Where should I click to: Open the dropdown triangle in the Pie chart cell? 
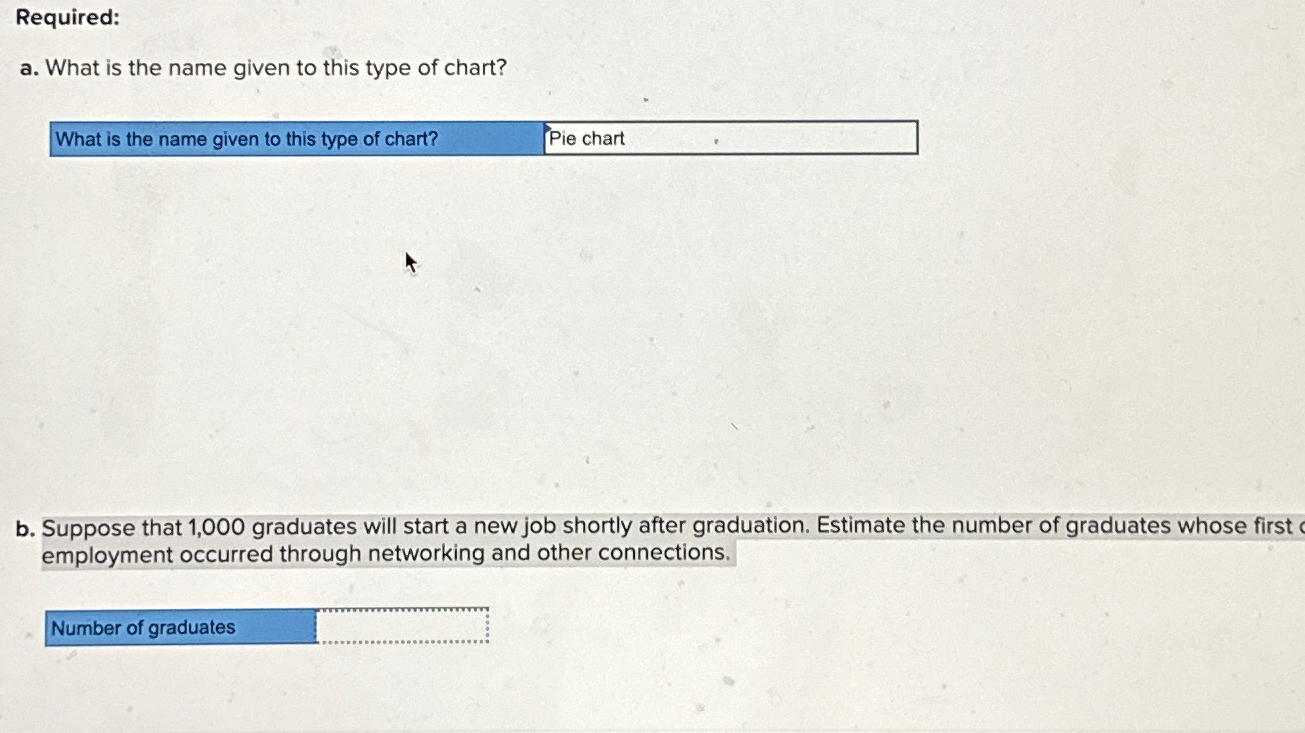(x=549, y=127)
